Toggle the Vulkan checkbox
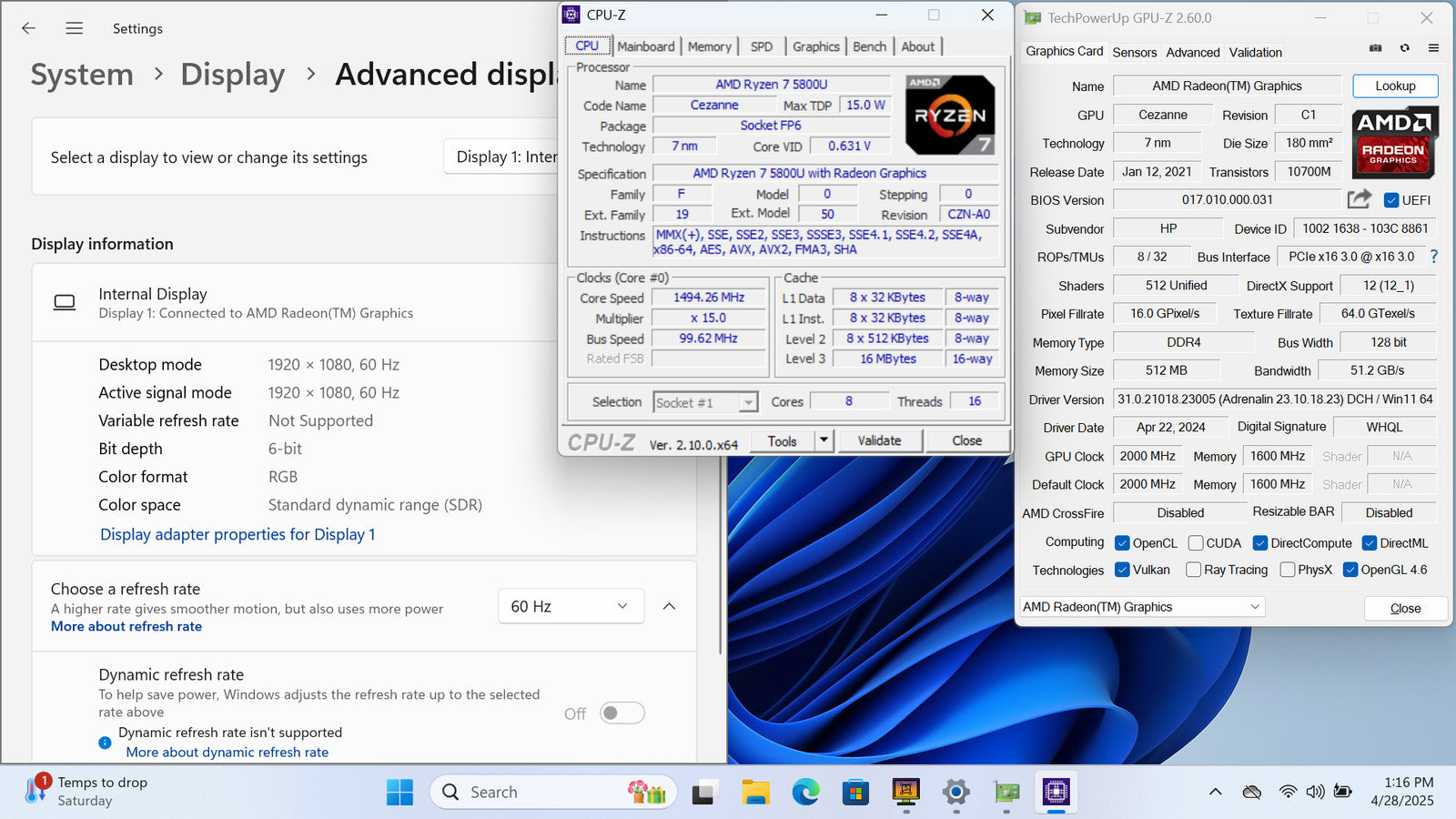 [x=1122, y=570]
